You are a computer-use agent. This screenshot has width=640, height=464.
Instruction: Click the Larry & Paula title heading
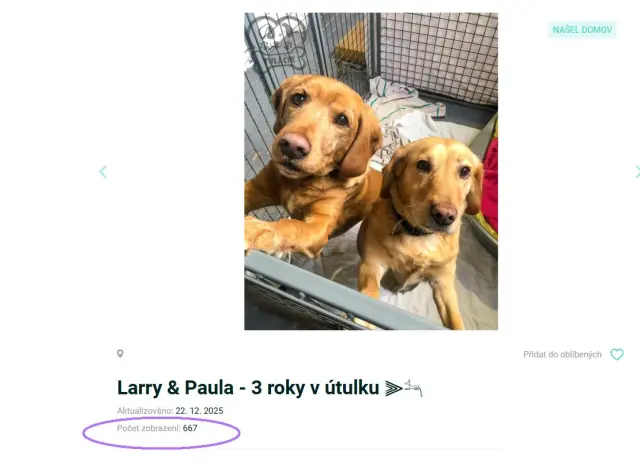pyautogui.click(x=248, y=388)
